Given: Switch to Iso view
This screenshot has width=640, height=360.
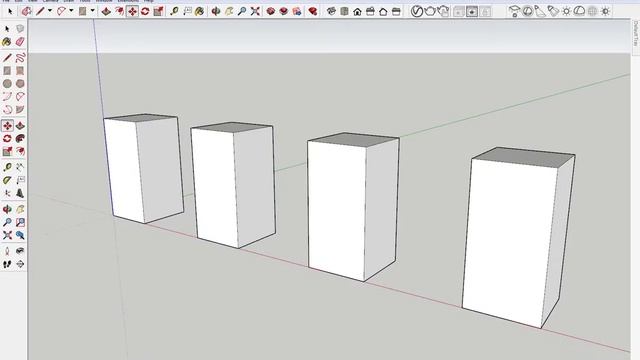Looking at the screenshot, I should (x=331, y=11).
